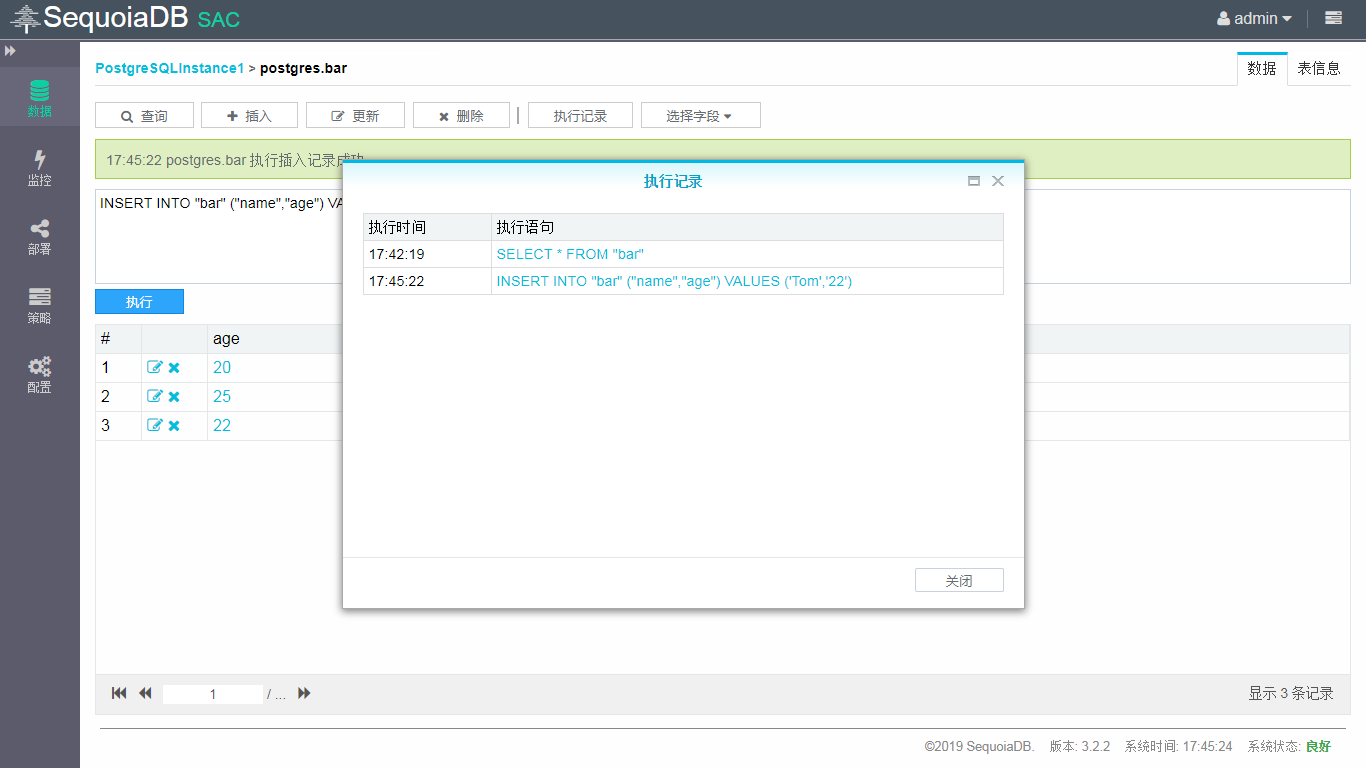This screenshot has height=768, width=1366.
Task: Edit row 2 with pencil icon
Action: coord(154,396)
